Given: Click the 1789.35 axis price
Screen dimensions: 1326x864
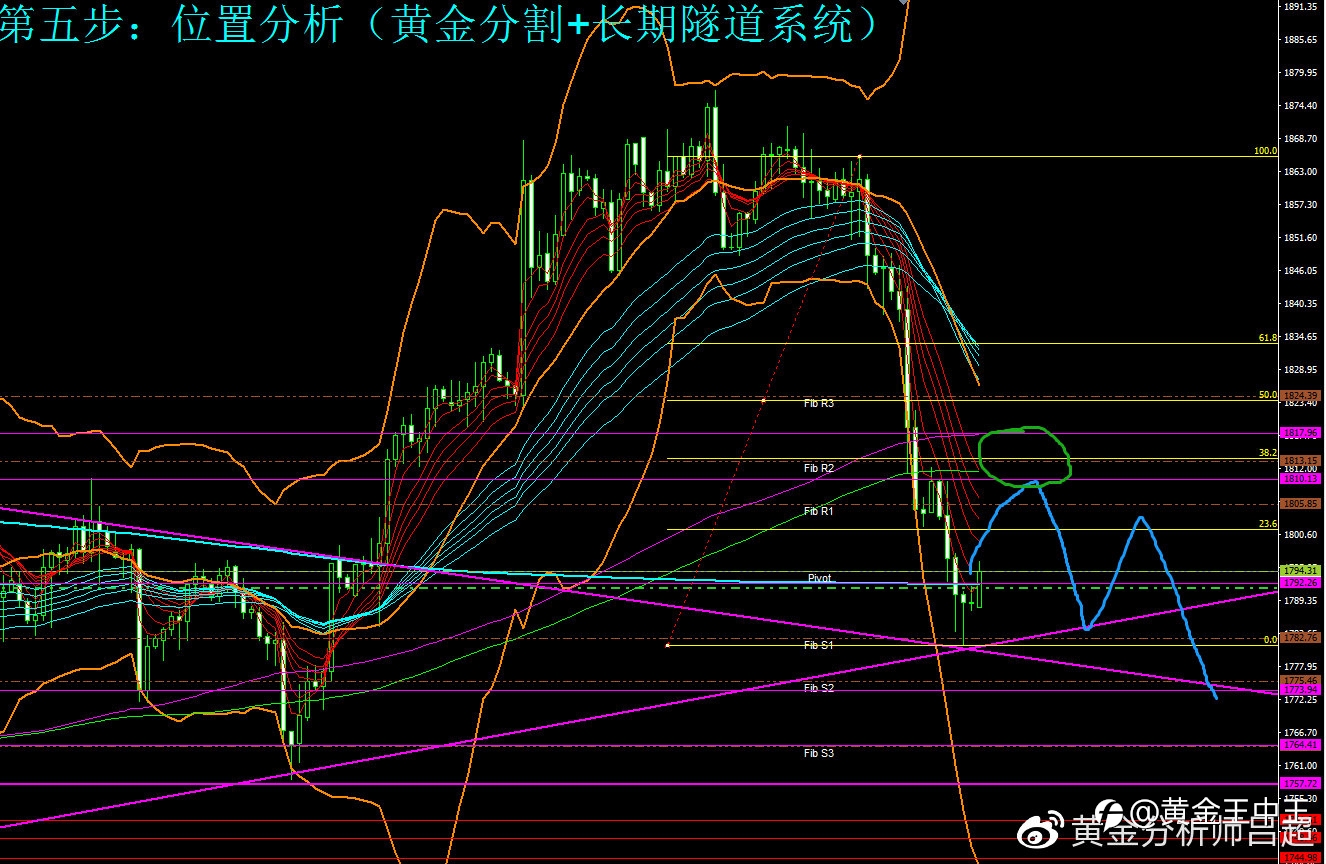Looking at the screenshot, I should tap(1300, 600).
